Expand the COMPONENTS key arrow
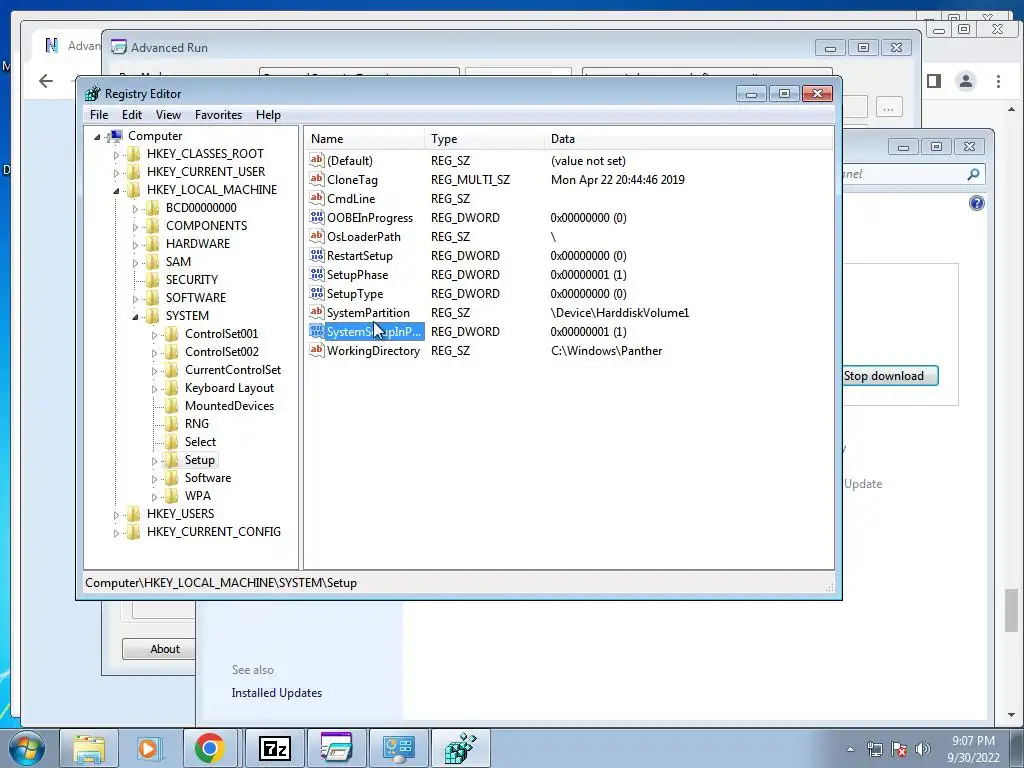 tap(135, 227)
